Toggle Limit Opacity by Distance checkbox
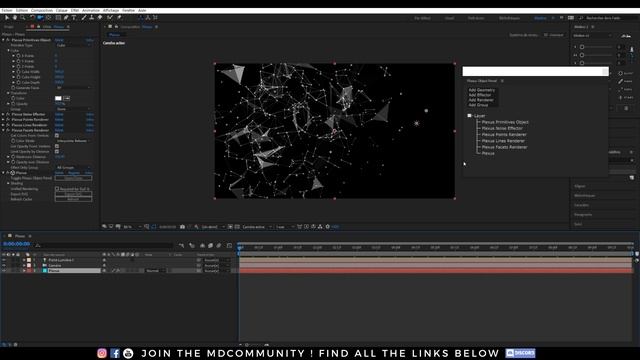 click(x=57, y=151)
